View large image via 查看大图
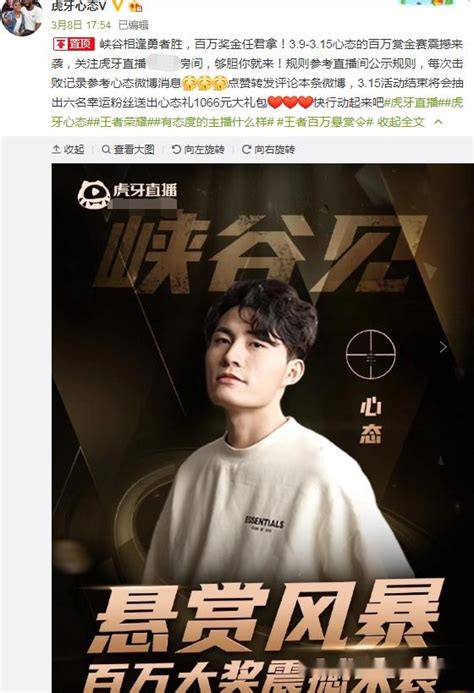 coord(128,149)
